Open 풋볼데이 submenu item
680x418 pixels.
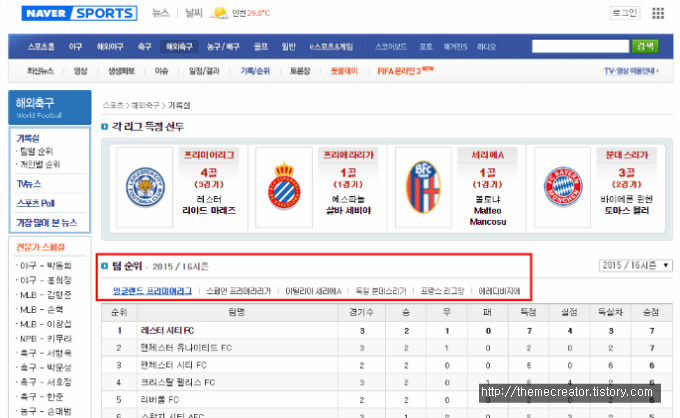(344, 71)
